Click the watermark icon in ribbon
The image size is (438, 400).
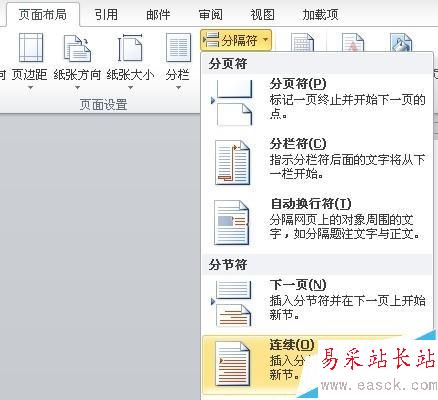[353, 42]
